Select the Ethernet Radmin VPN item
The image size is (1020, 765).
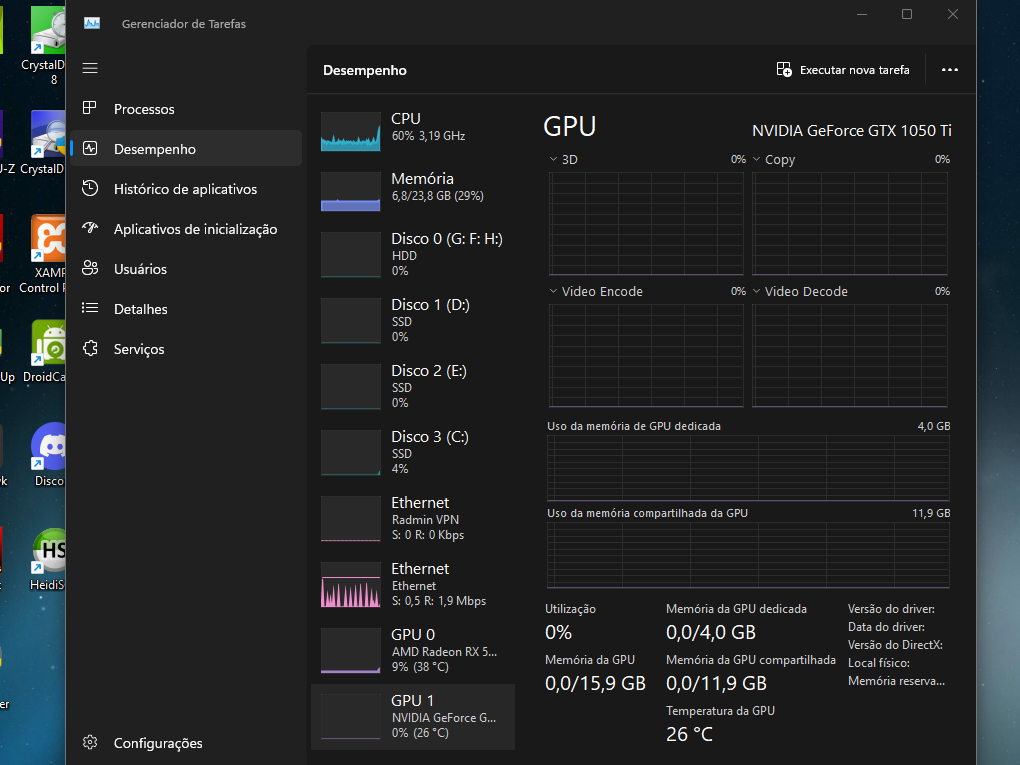click(x=413, y=518)
